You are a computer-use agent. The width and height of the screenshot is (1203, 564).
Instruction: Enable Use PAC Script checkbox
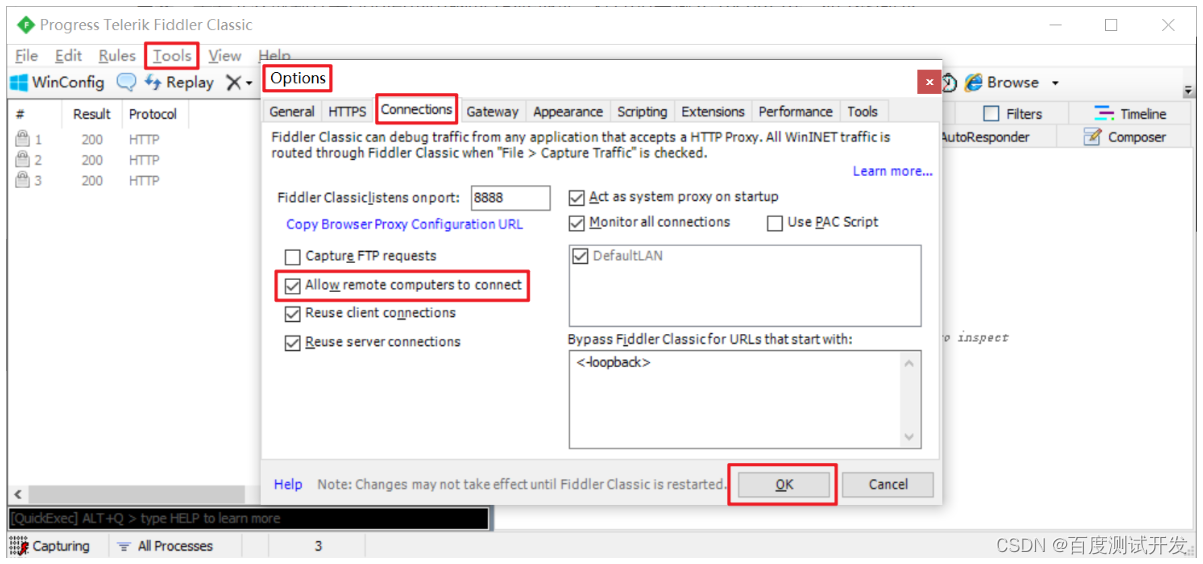[x=775, y=222]
